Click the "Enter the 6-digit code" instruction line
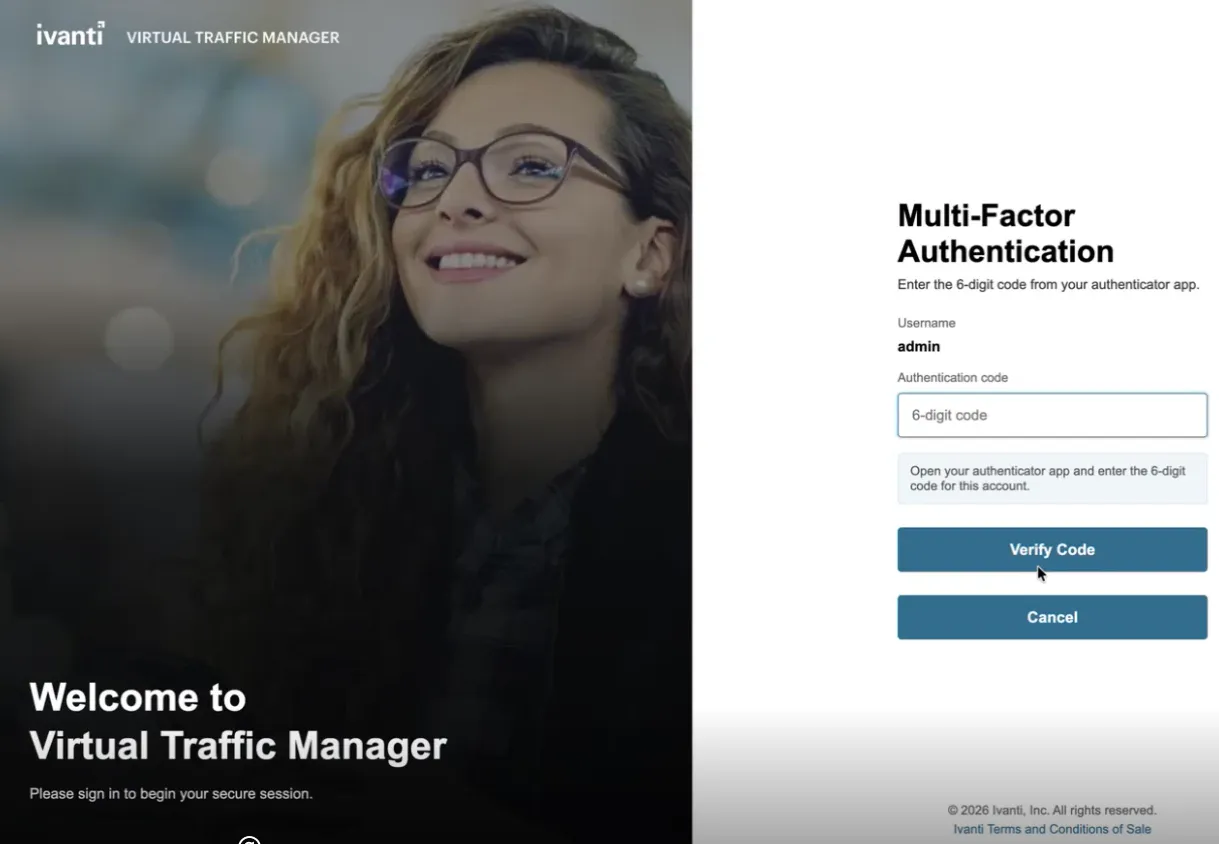This screenshot has width=1219, height=844. 1048,285
